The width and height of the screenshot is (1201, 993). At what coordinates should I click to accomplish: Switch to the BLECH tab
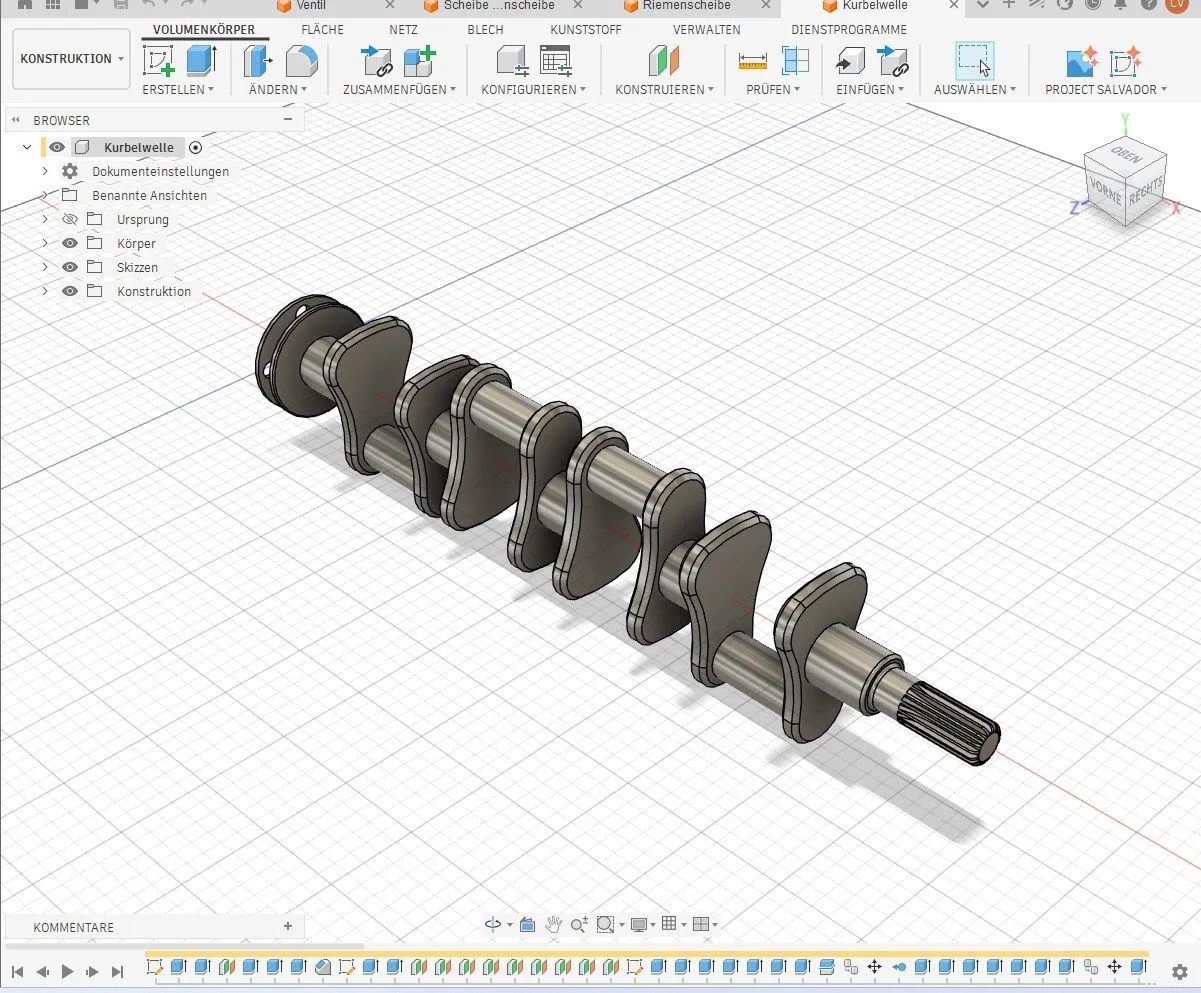485,30
